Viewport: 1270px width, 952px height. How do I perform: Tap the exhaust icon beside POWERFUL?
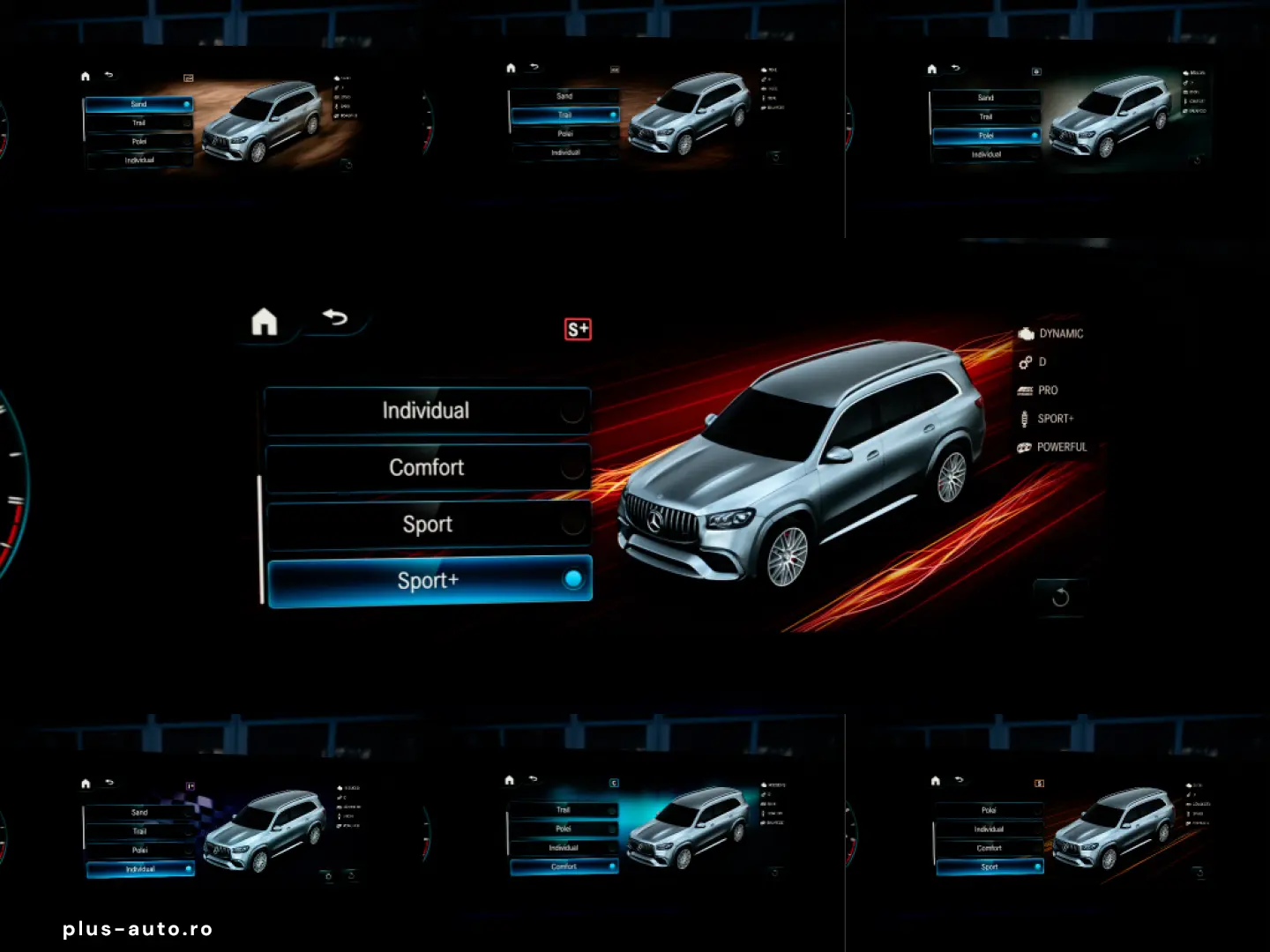1024,448
